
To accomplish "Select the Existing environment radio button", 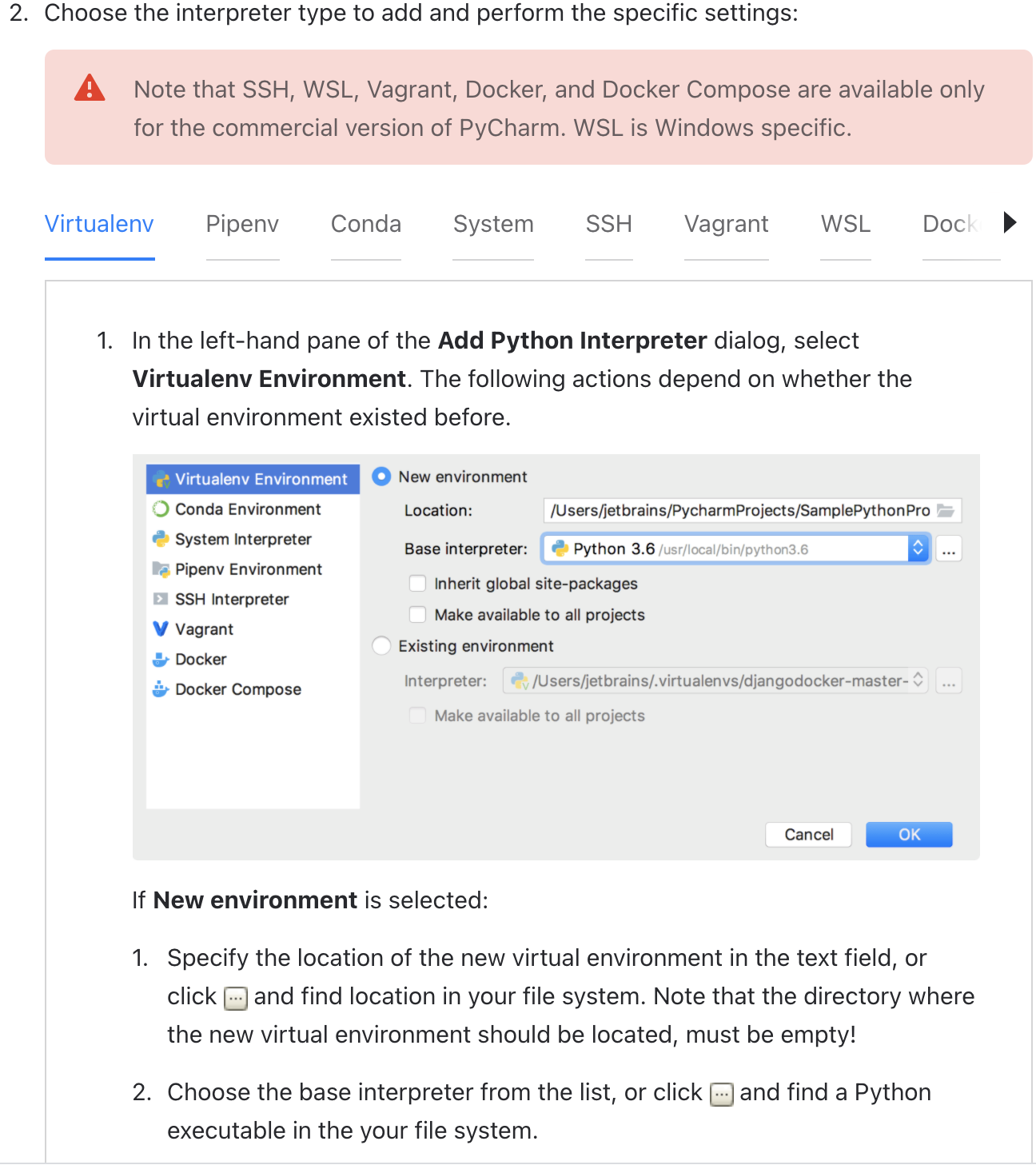I will 382,646.
